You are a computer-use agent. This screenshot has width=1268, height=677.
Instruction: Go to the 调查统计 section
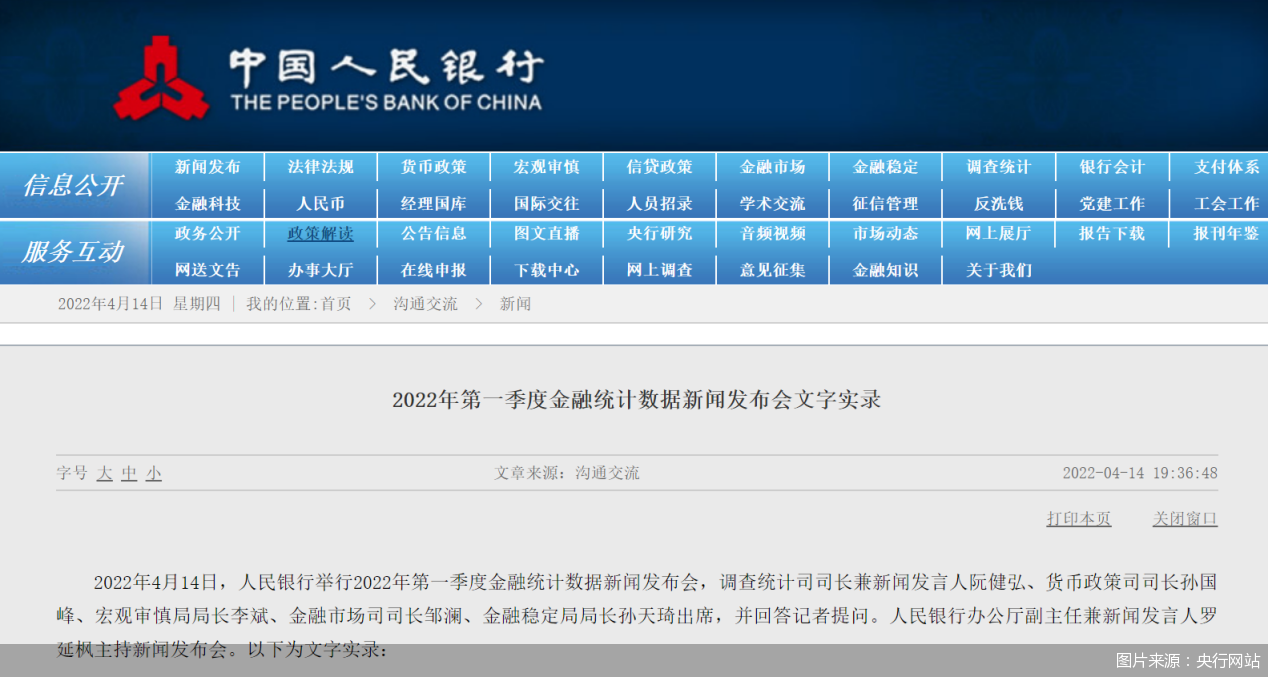pos(998,167)
